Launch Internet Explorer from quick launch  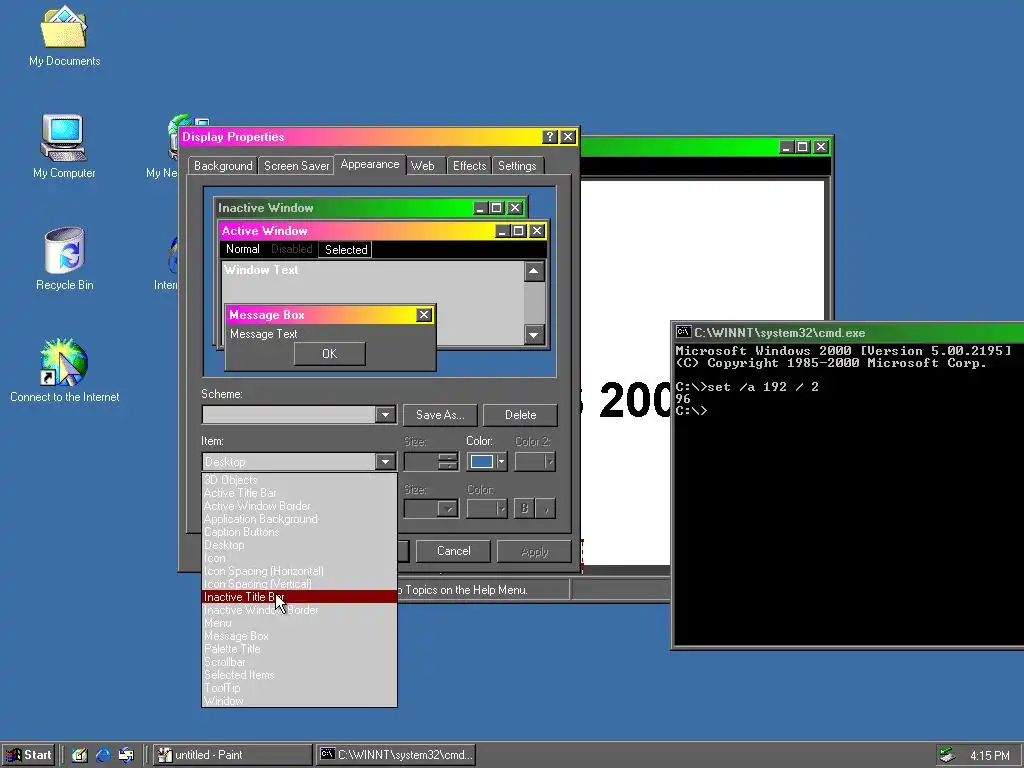103,755
